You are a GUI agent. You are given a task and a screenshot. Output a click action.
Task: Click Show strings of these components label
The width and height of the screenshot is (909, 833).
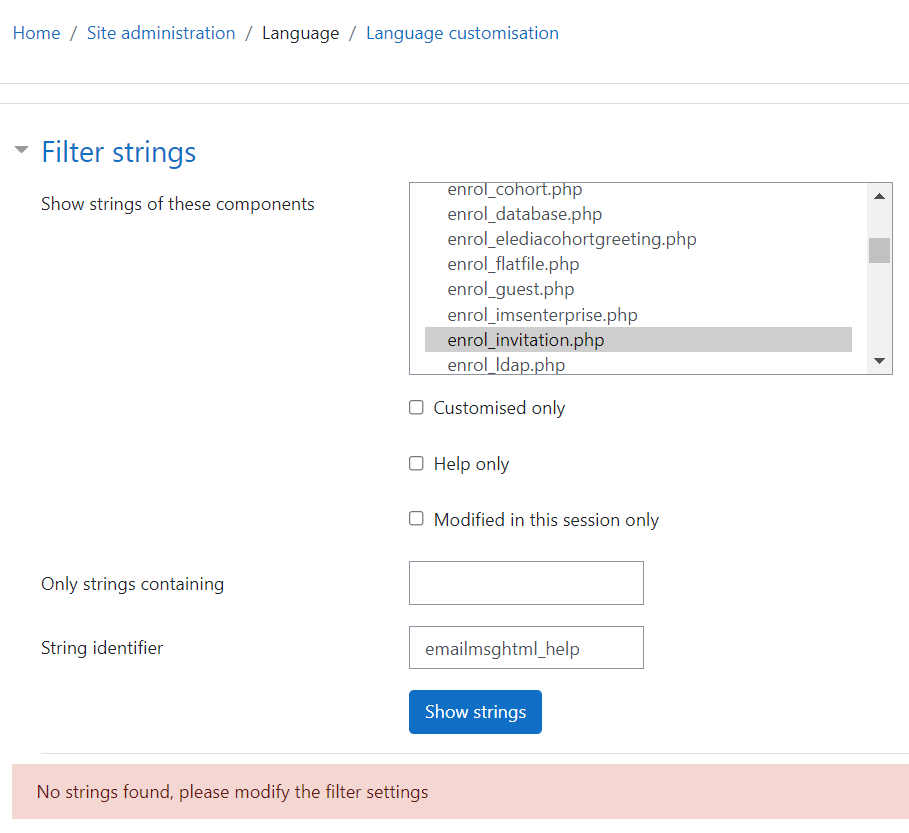[x=177, y=204]
